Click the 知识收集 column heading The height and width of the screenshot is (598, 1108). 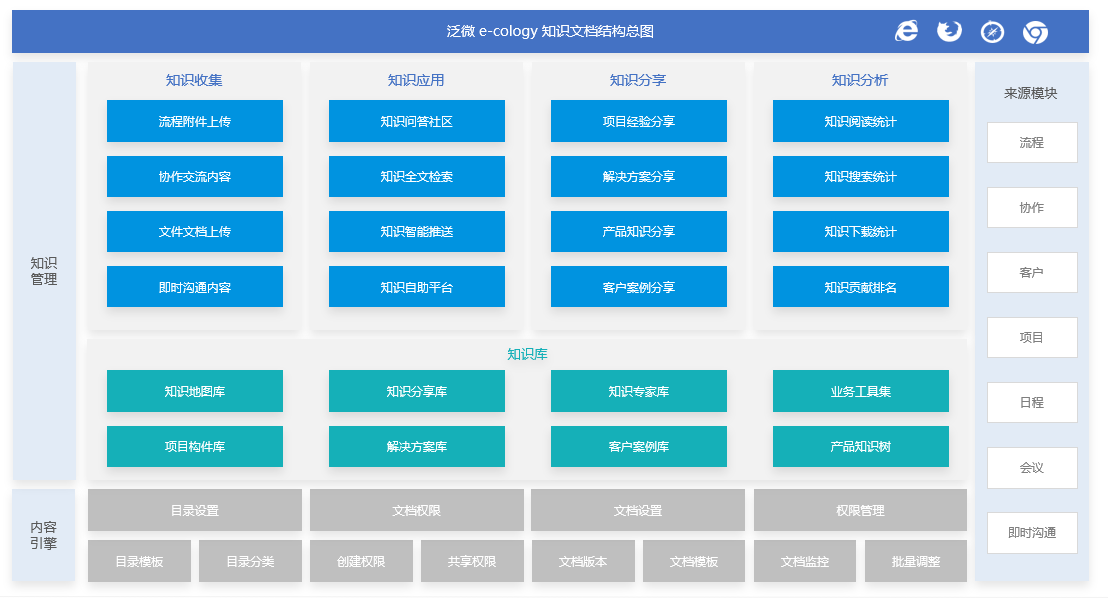click(x=194, y=80)
